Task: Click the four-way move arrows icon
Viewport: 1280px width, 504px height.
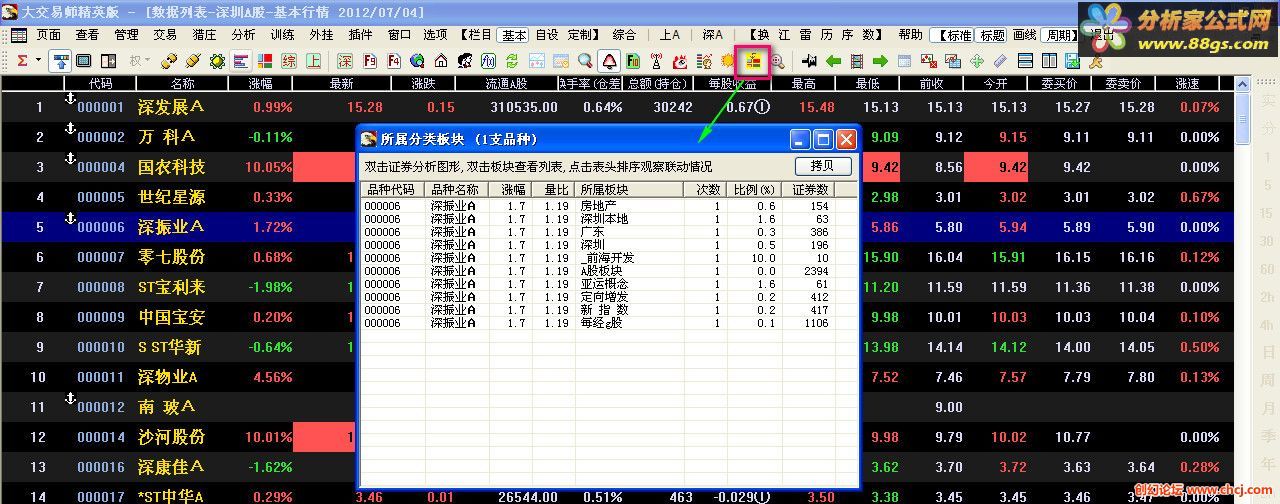Action: [x=977, y=61]
